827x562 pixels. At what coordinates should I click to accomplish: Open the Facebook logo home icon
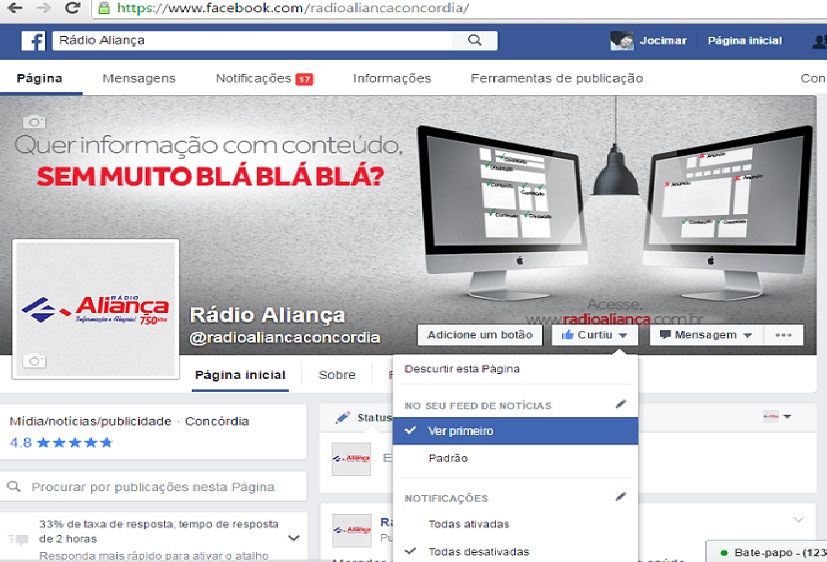pyautogui.click(x=33, y=41)
